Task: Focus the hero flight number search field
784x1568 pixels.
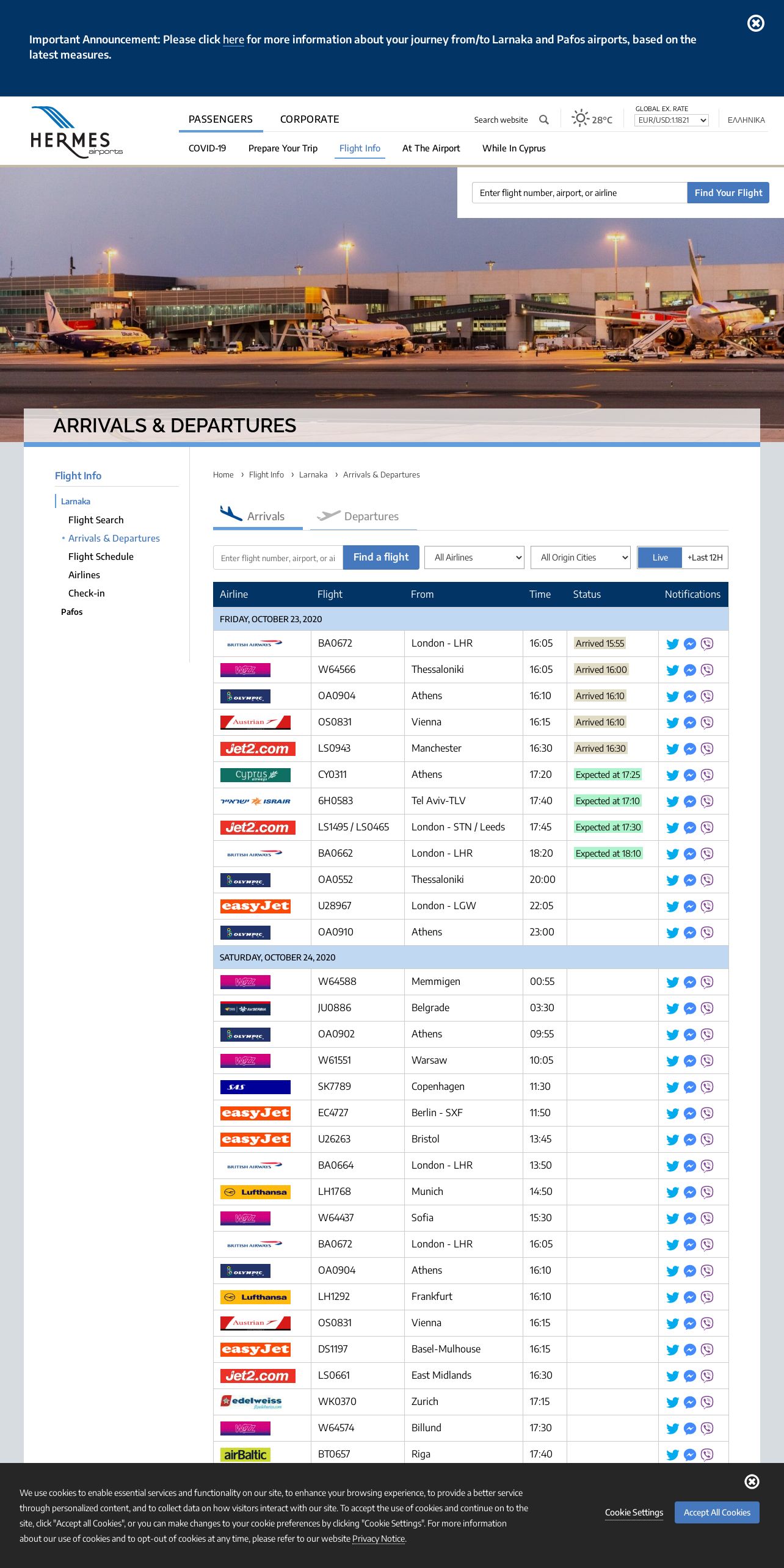Action: (x=579, y=193)
